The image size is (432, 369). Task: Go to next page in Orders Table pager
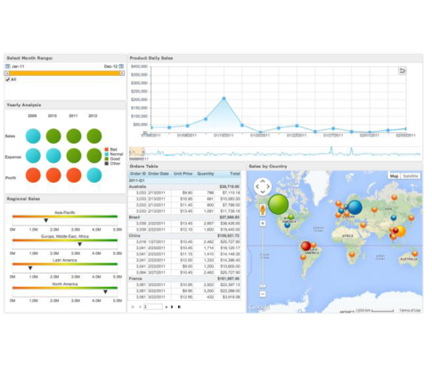pyautogui.click(x=172, y=307)
